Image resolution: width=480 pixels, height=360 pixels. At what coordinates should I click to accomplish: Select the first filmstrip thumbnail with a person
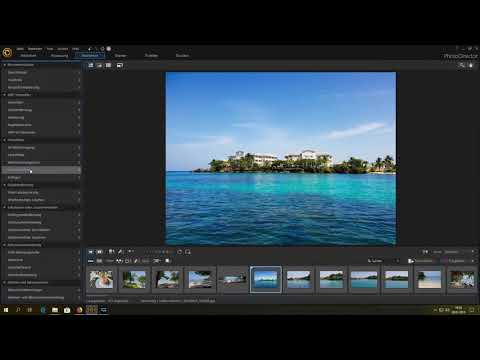point(101,279)
